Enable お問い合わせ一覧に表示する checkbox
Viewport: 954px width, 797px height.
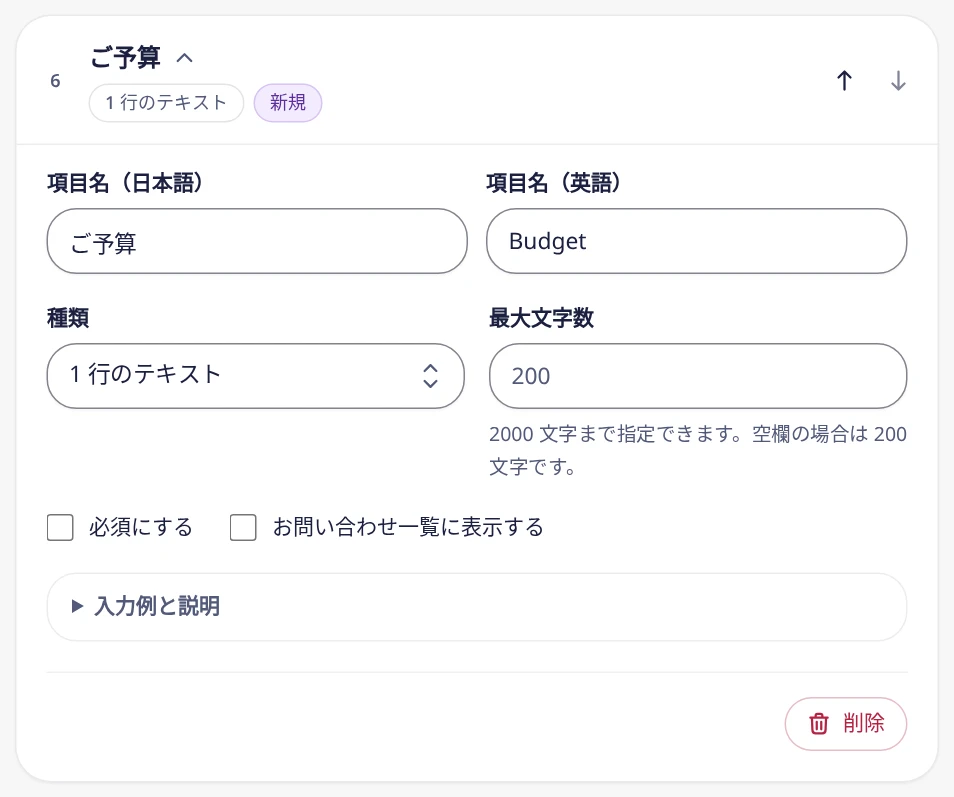pos(243,527)
